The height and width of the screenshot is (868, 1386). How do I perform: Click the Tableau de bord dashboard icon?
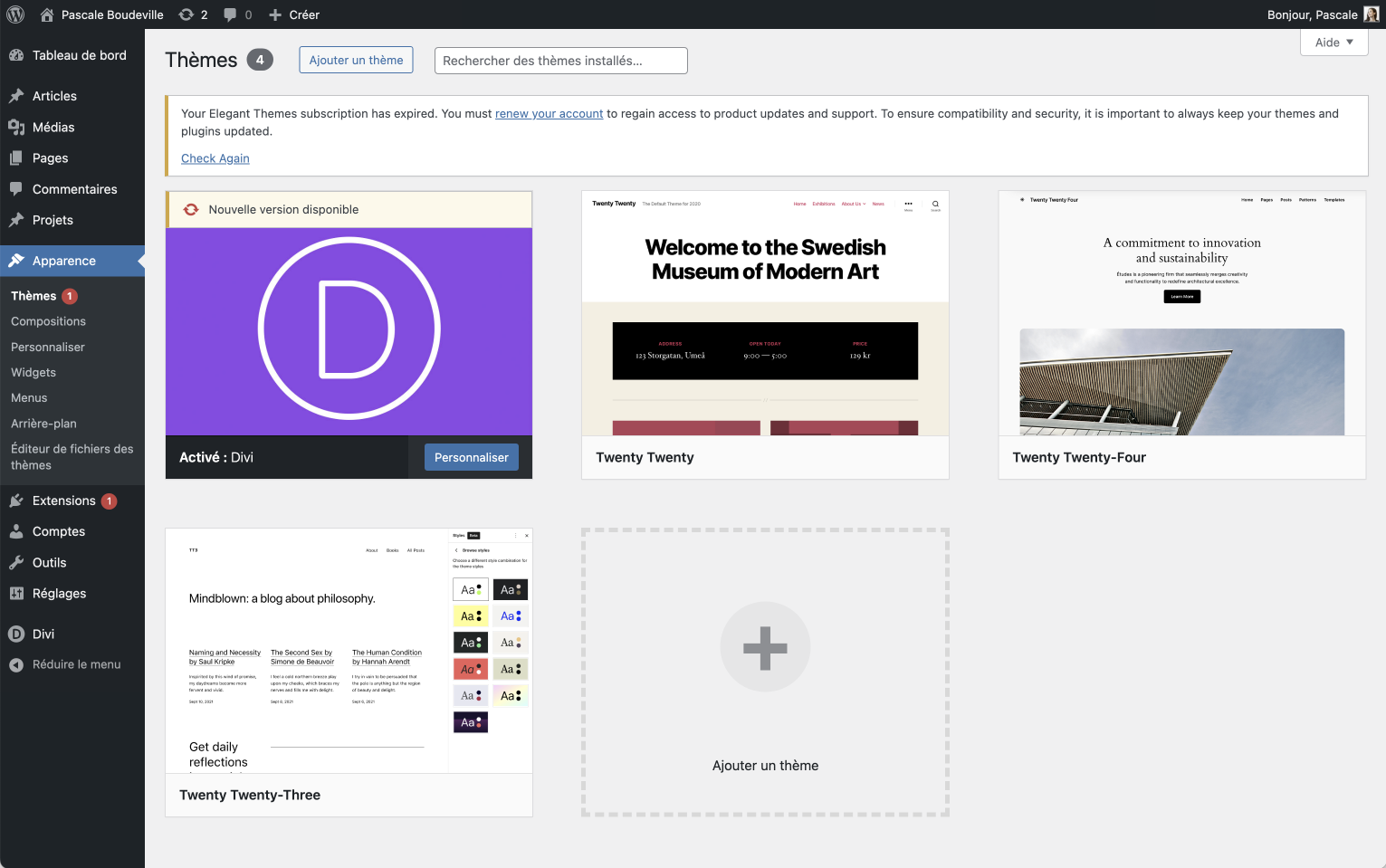coord(16,55)
